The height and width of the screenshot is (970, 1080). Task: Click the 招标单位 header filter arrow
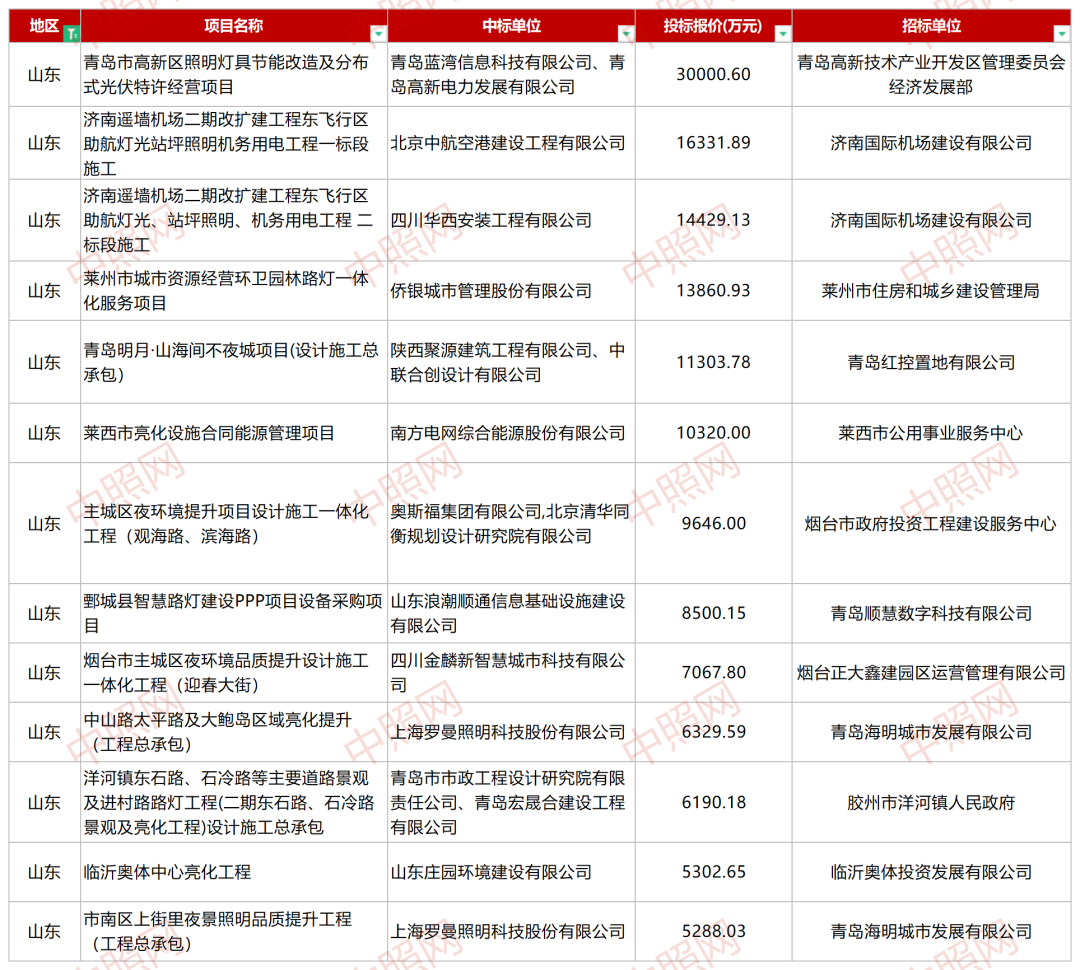(1061, 34)
